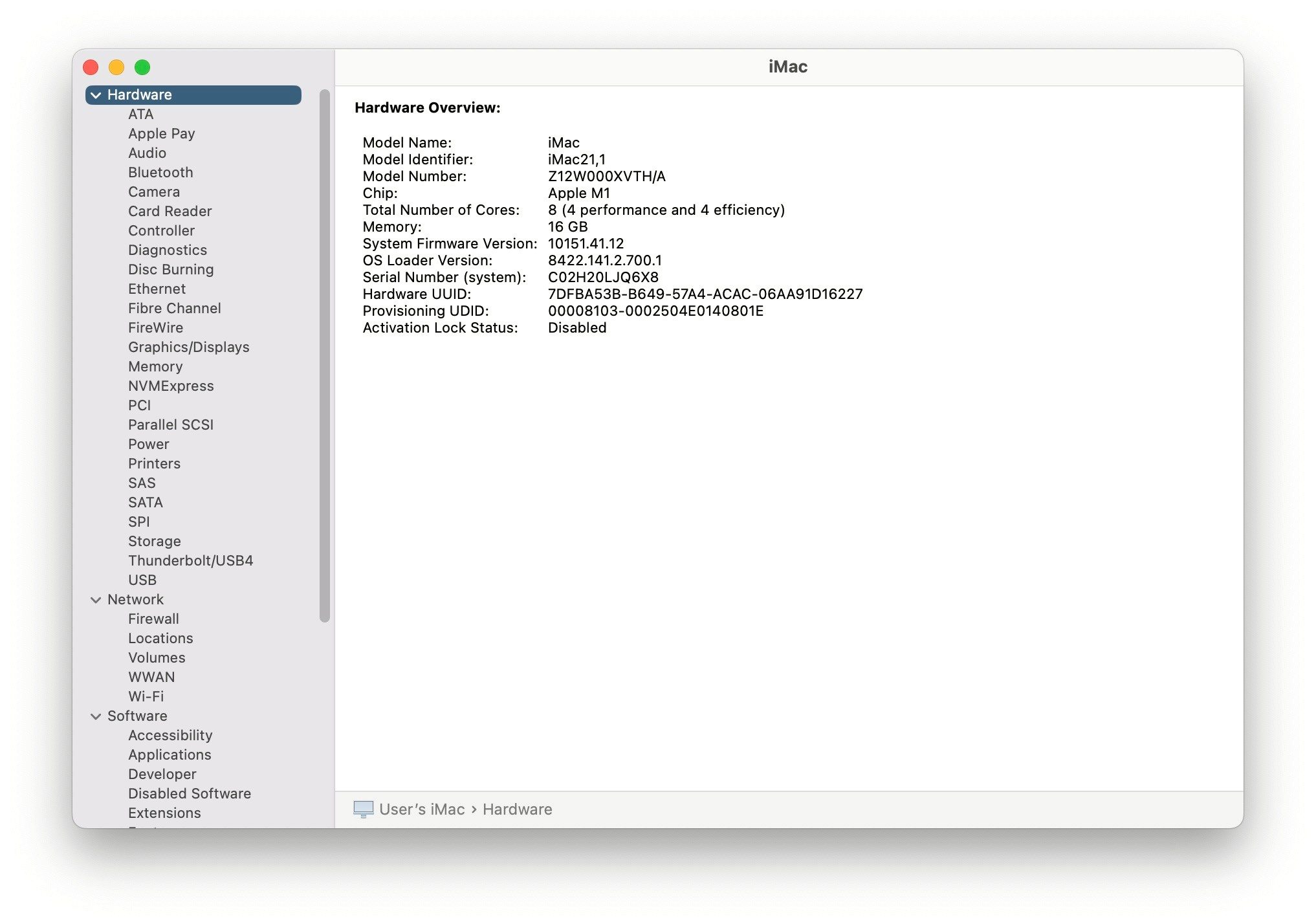Show Applications under the Software section
This screenshot has width=1316, height=924.
point(170,754)
